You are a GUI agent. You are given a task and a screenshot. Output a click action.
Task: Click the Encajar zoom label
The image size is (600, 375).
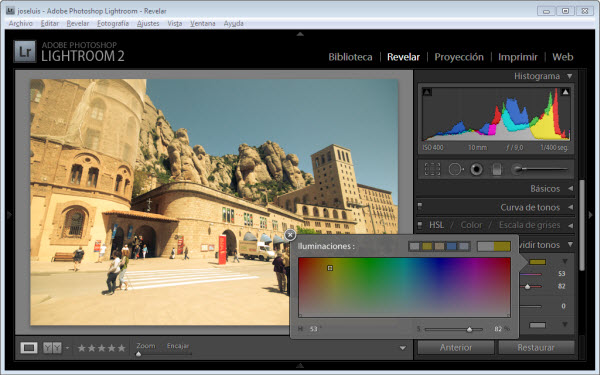(x=178, y=346)
